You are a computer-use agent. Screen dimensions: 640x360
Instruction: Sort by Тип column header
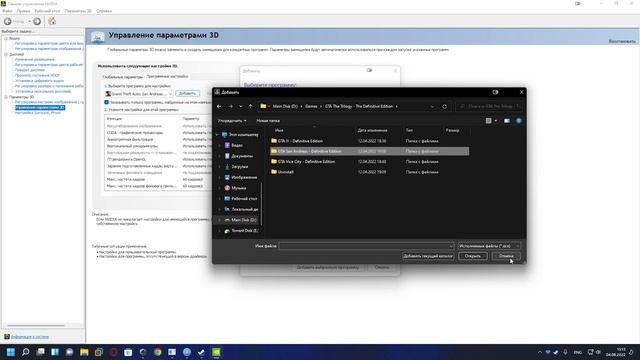pyautogui.click(x=409, y=130)
